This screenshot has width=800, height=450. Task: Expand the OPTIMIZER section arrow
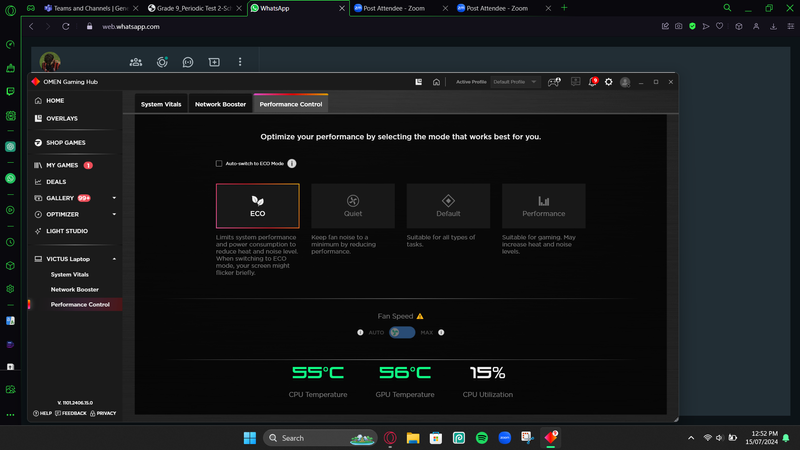click(114, 214)
